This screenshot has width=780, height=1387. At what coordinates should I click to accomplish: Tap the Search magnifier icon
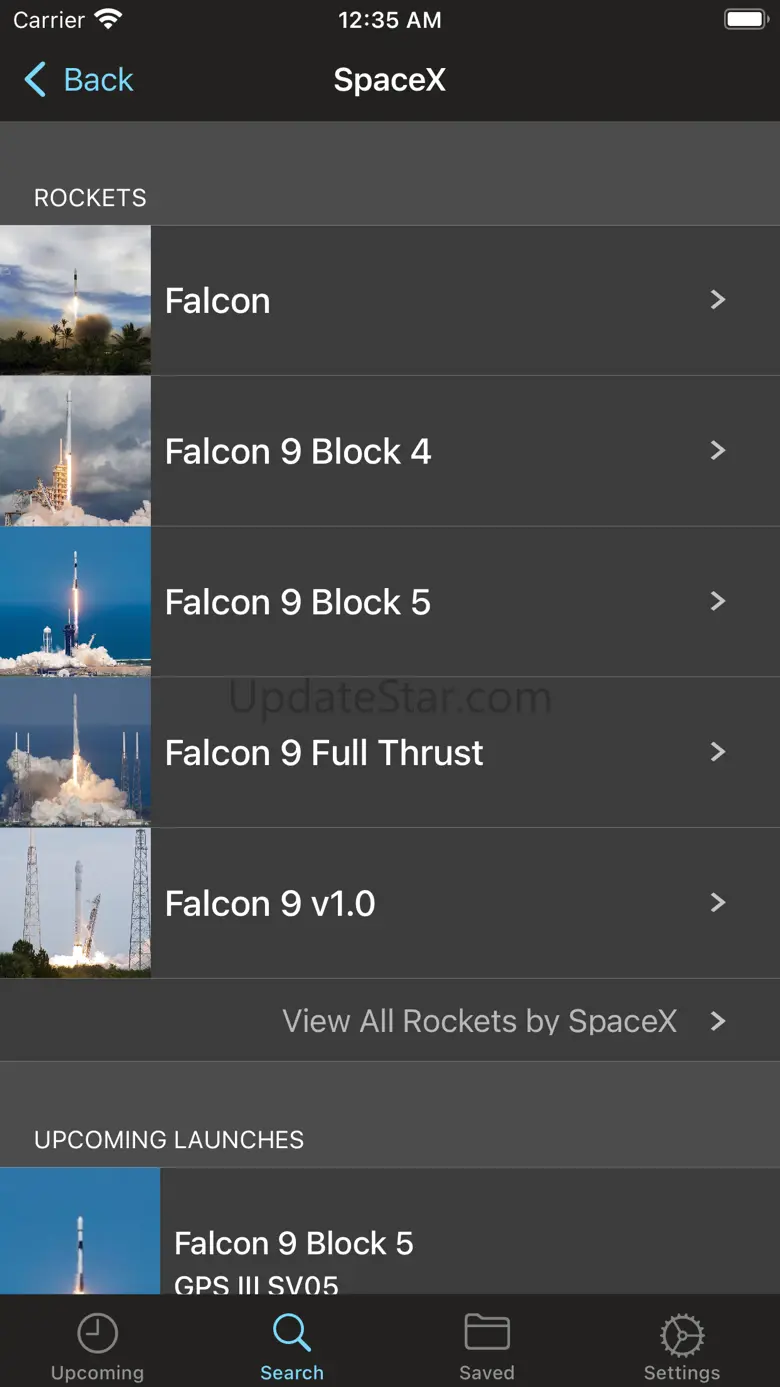[292, 1334]
